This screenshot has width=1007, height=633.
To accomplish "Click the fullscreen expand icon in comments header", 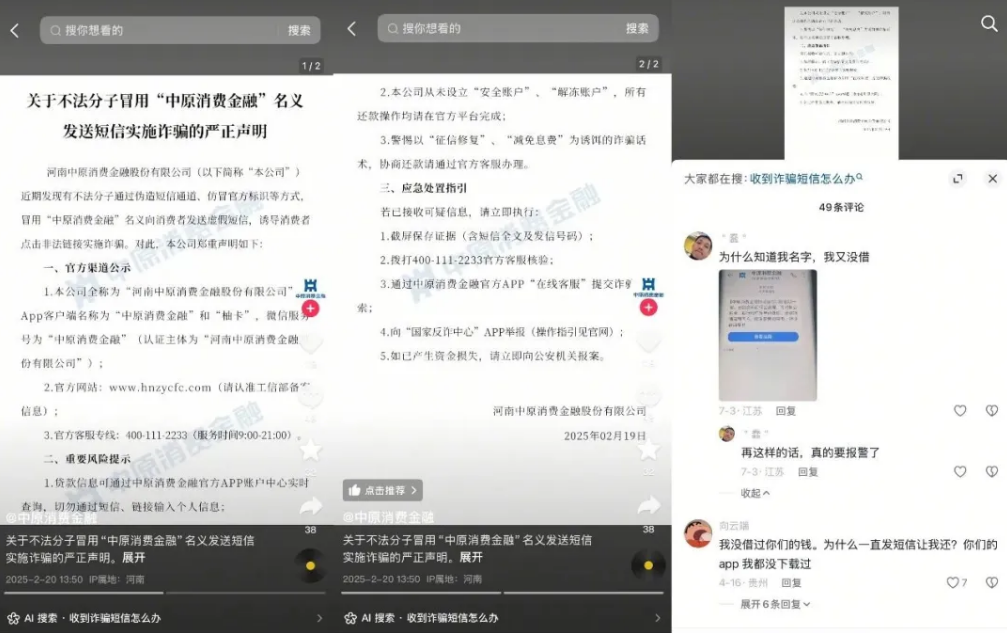I will pyautogui.click(x=958, y=179).
